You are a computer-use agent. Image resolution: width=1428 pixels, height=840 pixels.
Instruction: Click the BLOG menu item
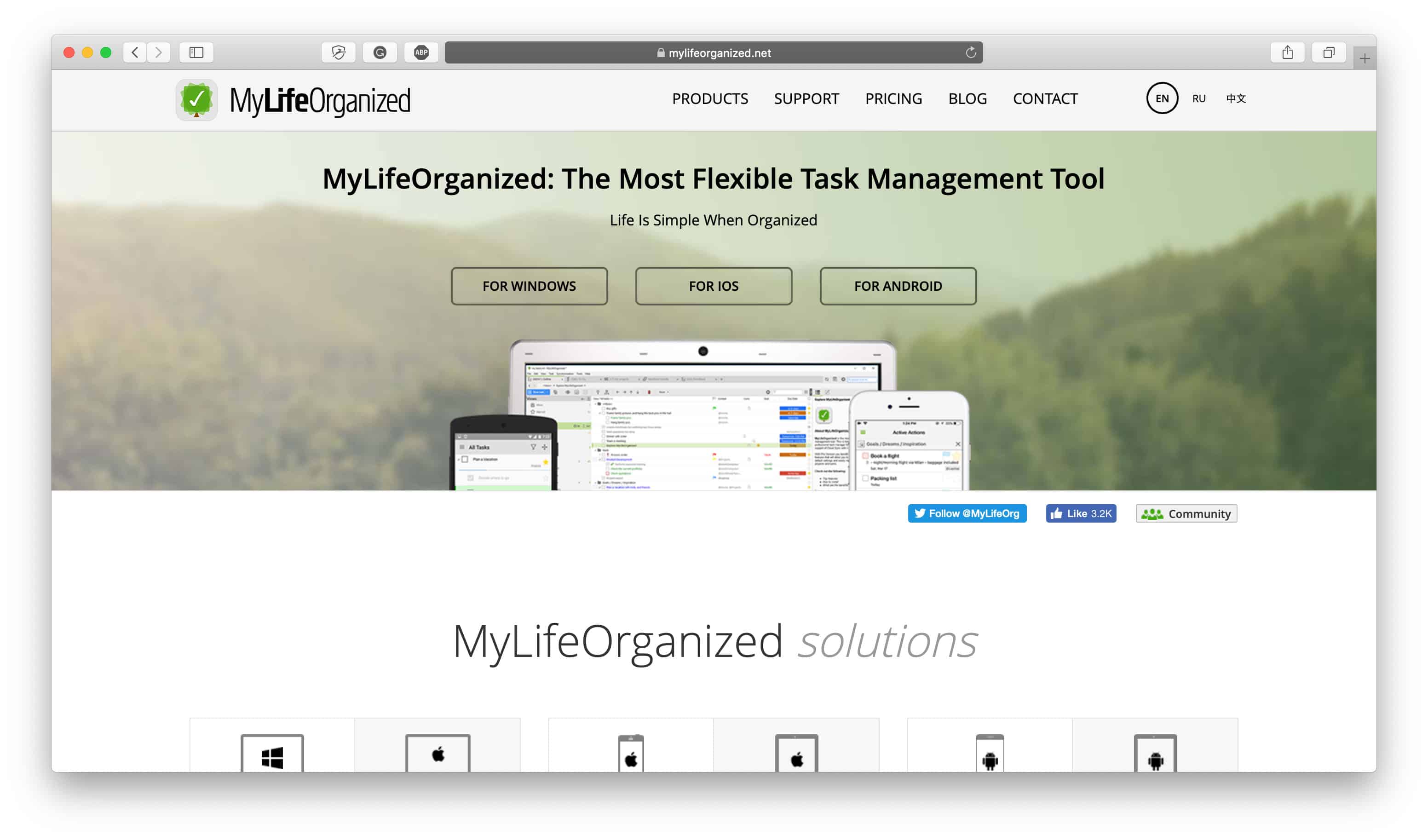967,98
